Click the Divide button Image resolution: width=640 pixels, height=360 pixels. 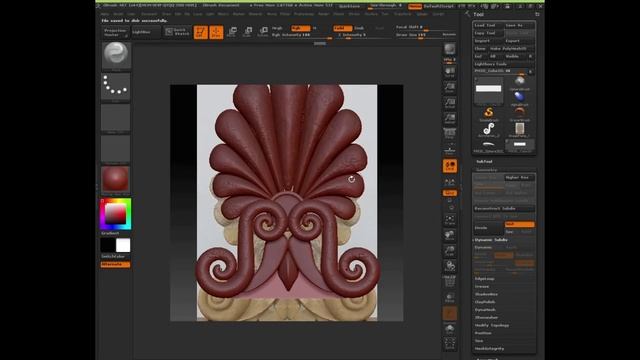[x=488, y=228]
